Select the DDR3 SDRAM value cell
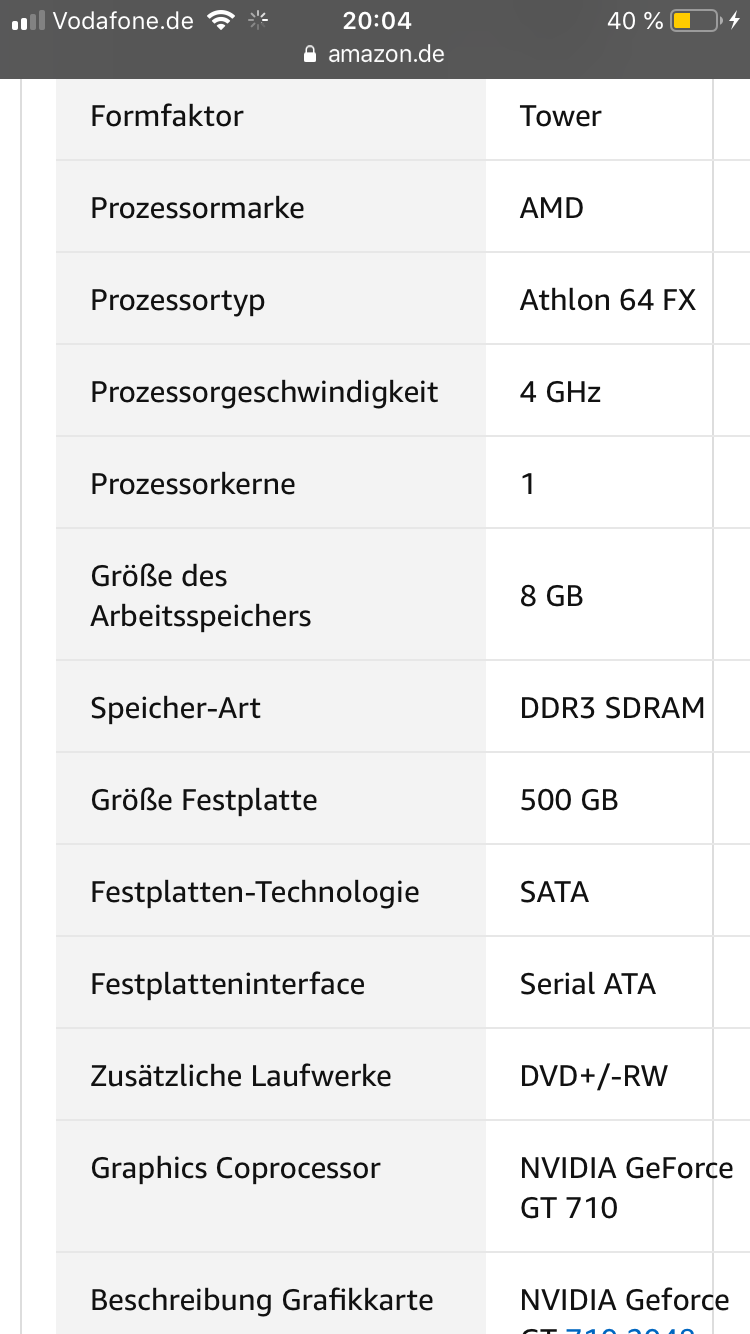This screenshot has height=1334, width=750. [612, 708]
